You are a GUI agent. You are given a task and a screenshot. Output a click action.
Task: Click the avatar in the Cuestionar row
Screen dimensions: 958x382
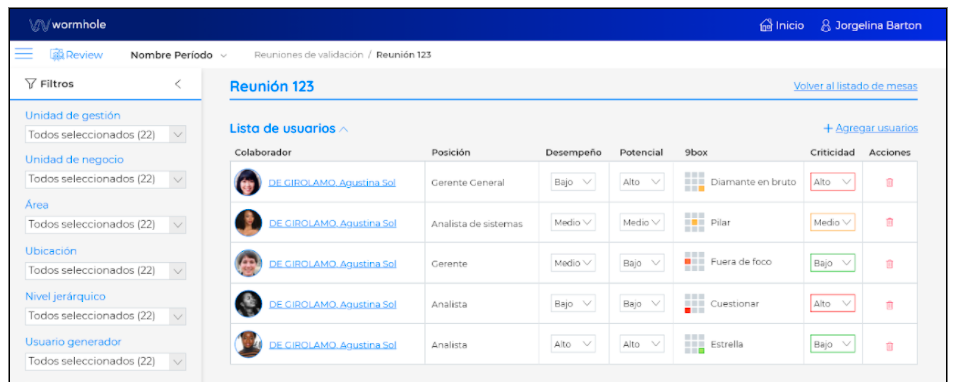tap(248, 304)
